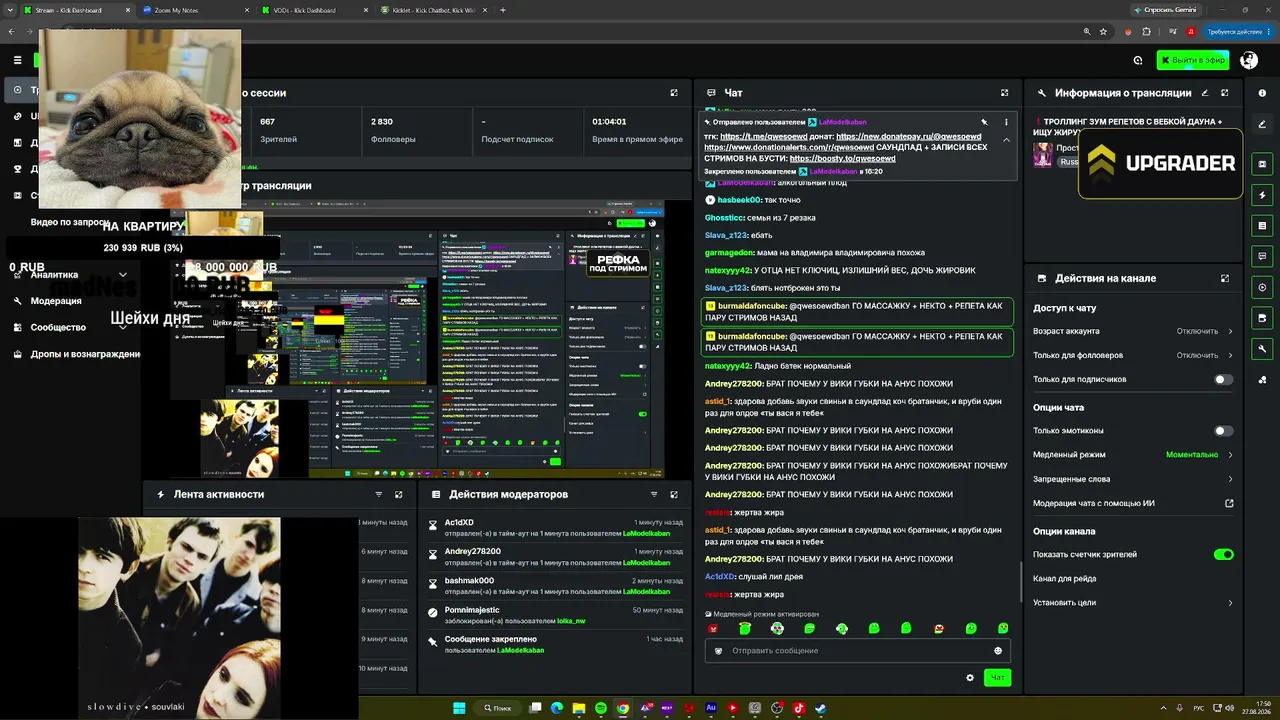The image size is (1280, 720).
Task: Open the followers-only chat setting
Action: [1133, 355]
